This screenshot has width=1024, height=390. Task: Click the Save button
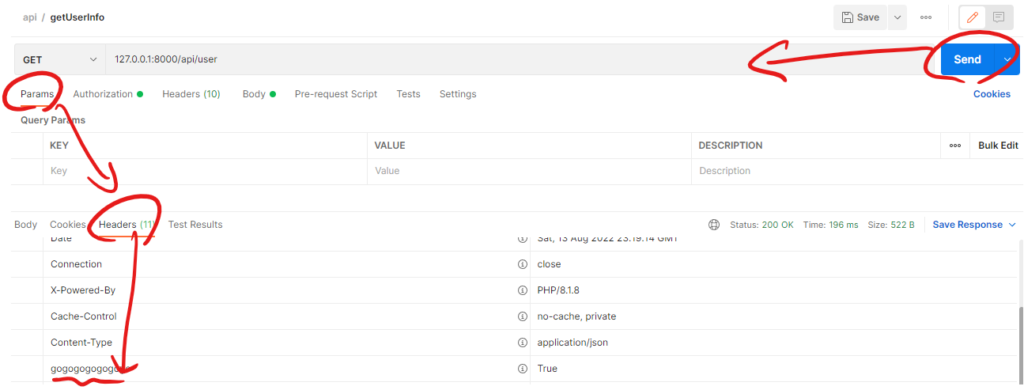[x=860, y=18]
